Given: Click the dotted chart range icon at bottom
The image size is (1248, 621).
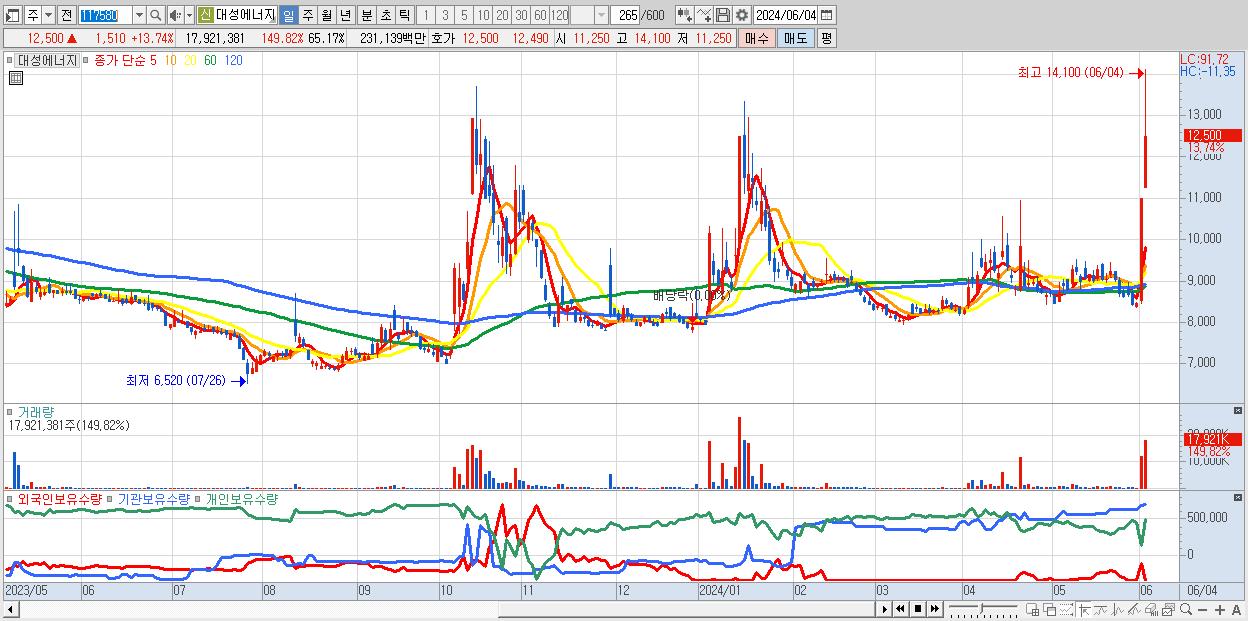Looking at the screenshot, I should (x=1066, y=610).
